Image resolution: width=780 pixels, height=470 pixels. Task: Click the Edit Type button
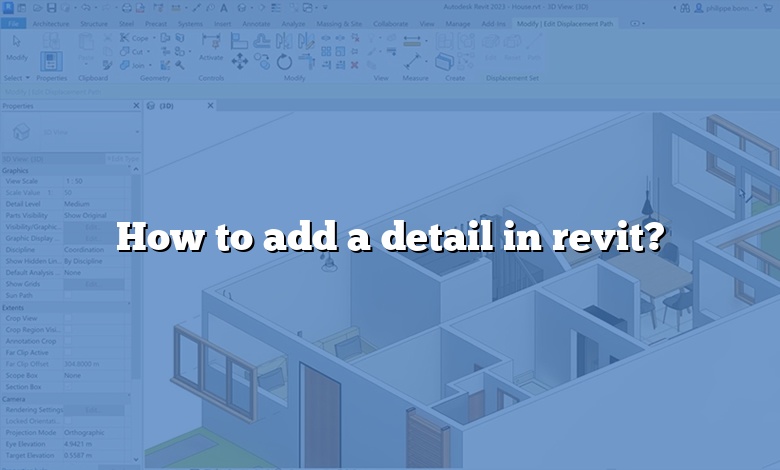(123, 159)
